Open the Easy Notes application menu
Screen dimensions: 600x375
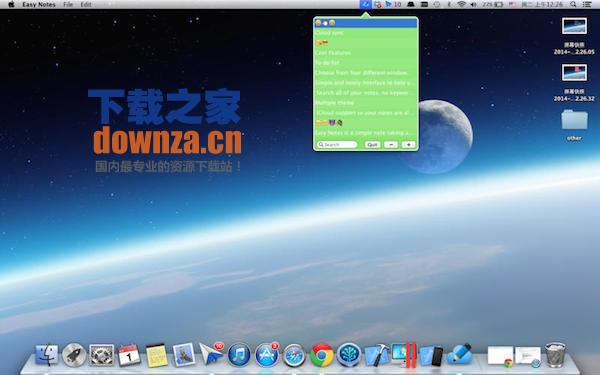click(x=39, y=5)
